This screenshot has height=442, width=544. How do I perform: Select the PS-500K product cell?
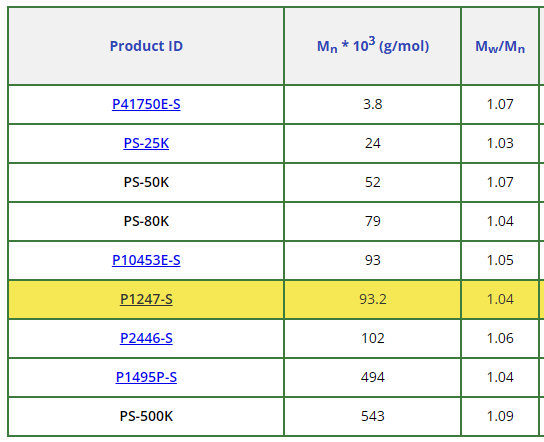146,416
